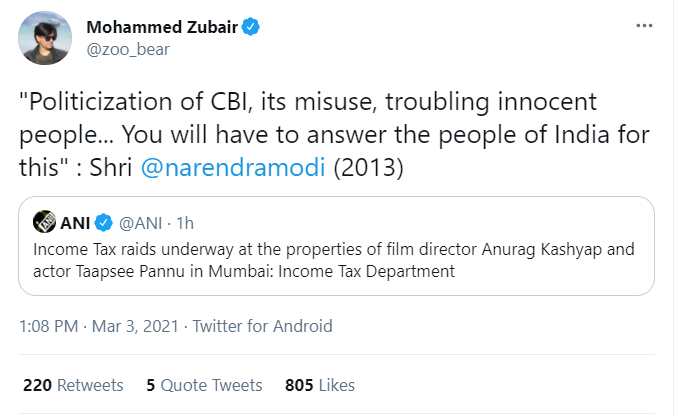Open the tweet's three-dot more menu
The width and height of the screenshot is (675, 415).
click(x=646, y=26)
